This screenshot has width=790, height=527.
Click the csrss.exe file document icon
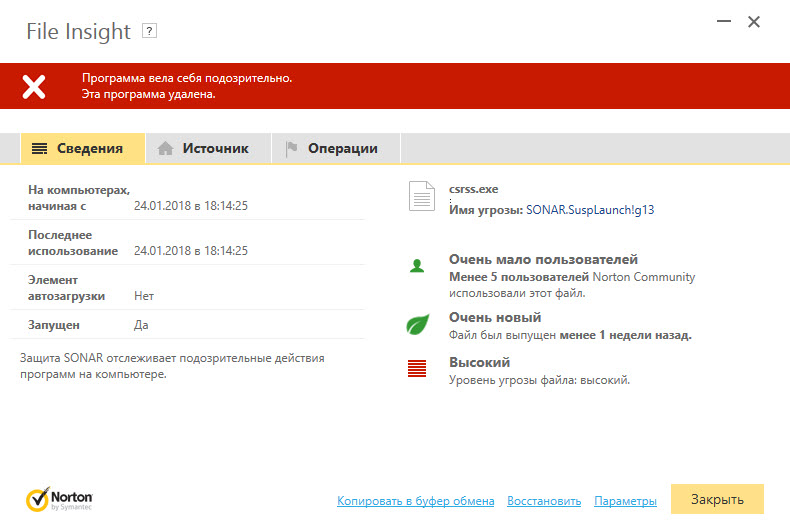pos(422,196)
